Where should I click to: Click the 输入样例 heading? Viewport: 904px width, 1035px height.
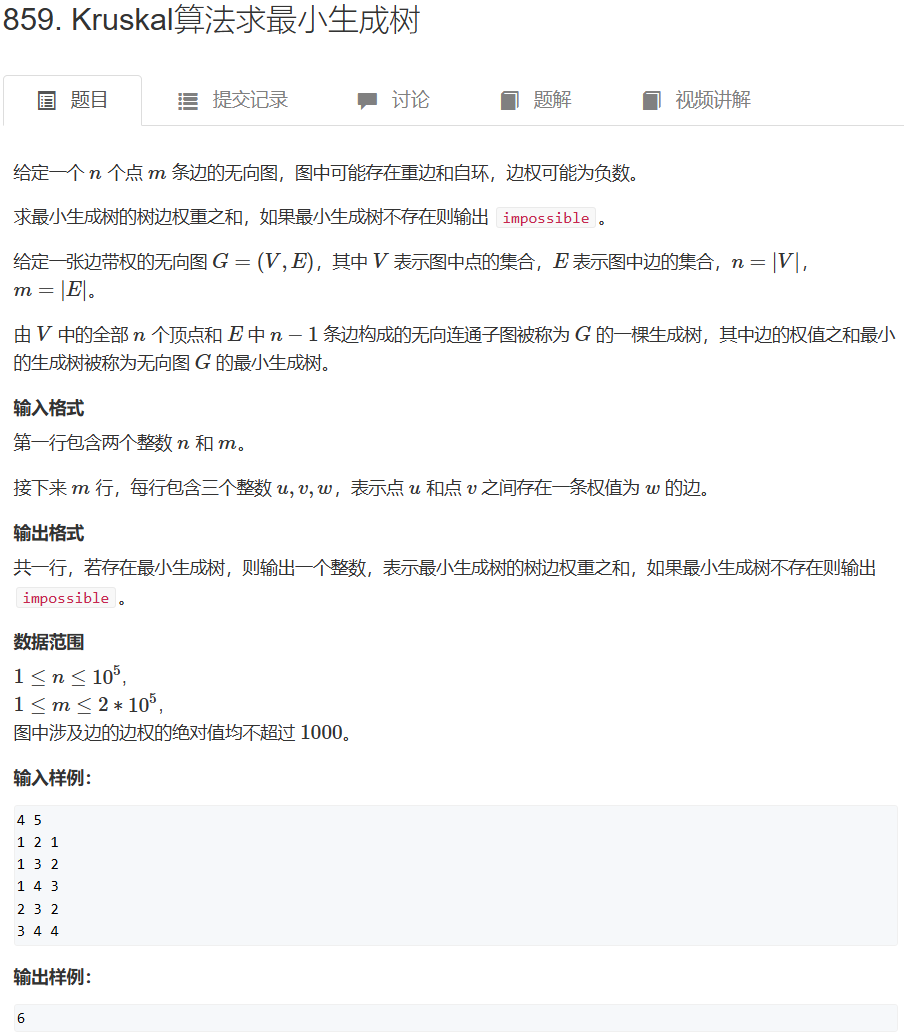52,778
